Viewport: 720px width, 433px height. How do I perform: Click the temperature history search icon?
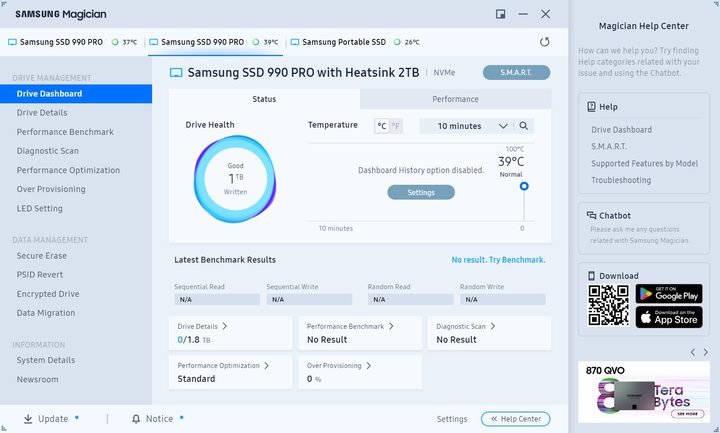click(x=523, y=126)
